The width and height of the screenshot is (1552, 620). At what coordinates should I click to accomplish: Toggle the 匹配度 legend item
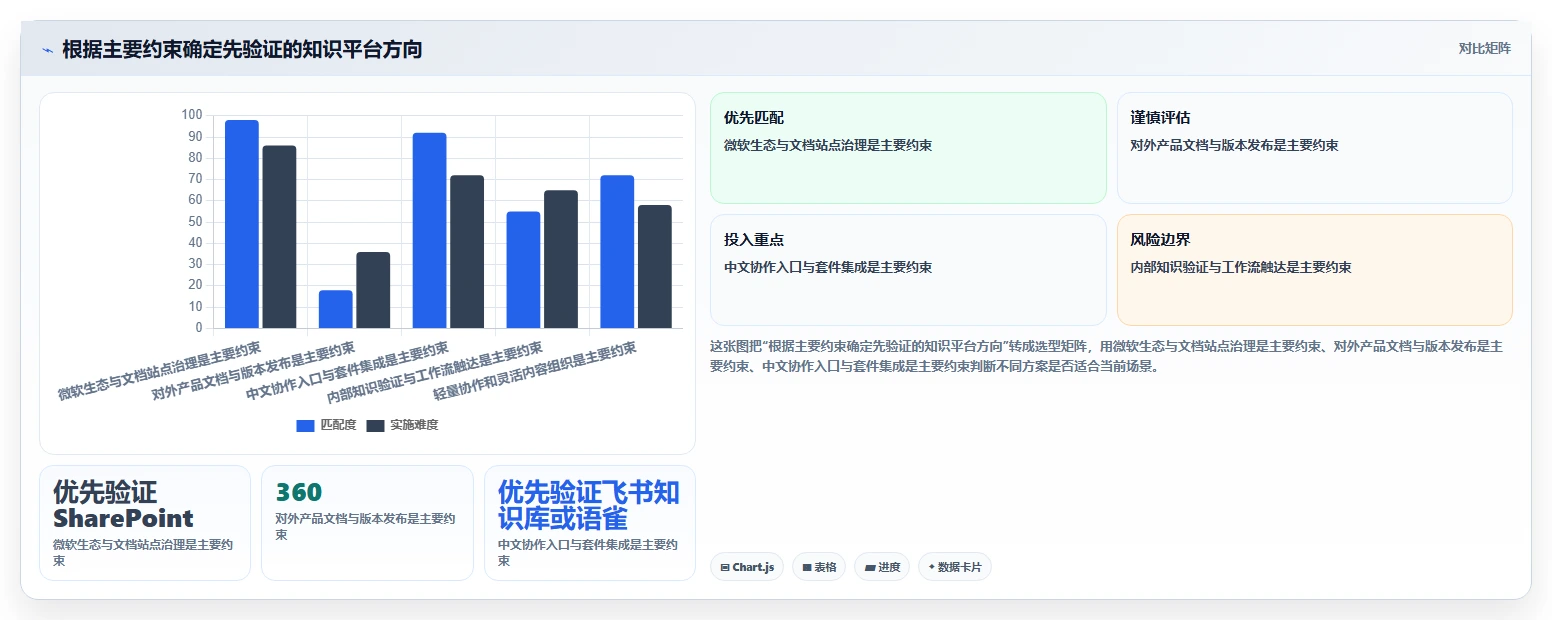326,425
